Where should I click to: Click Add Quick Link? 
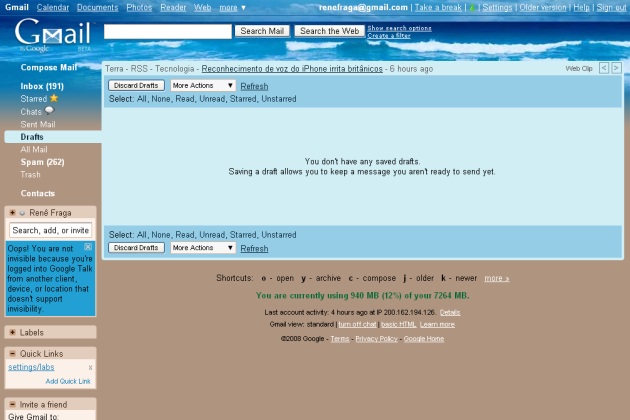68,381
